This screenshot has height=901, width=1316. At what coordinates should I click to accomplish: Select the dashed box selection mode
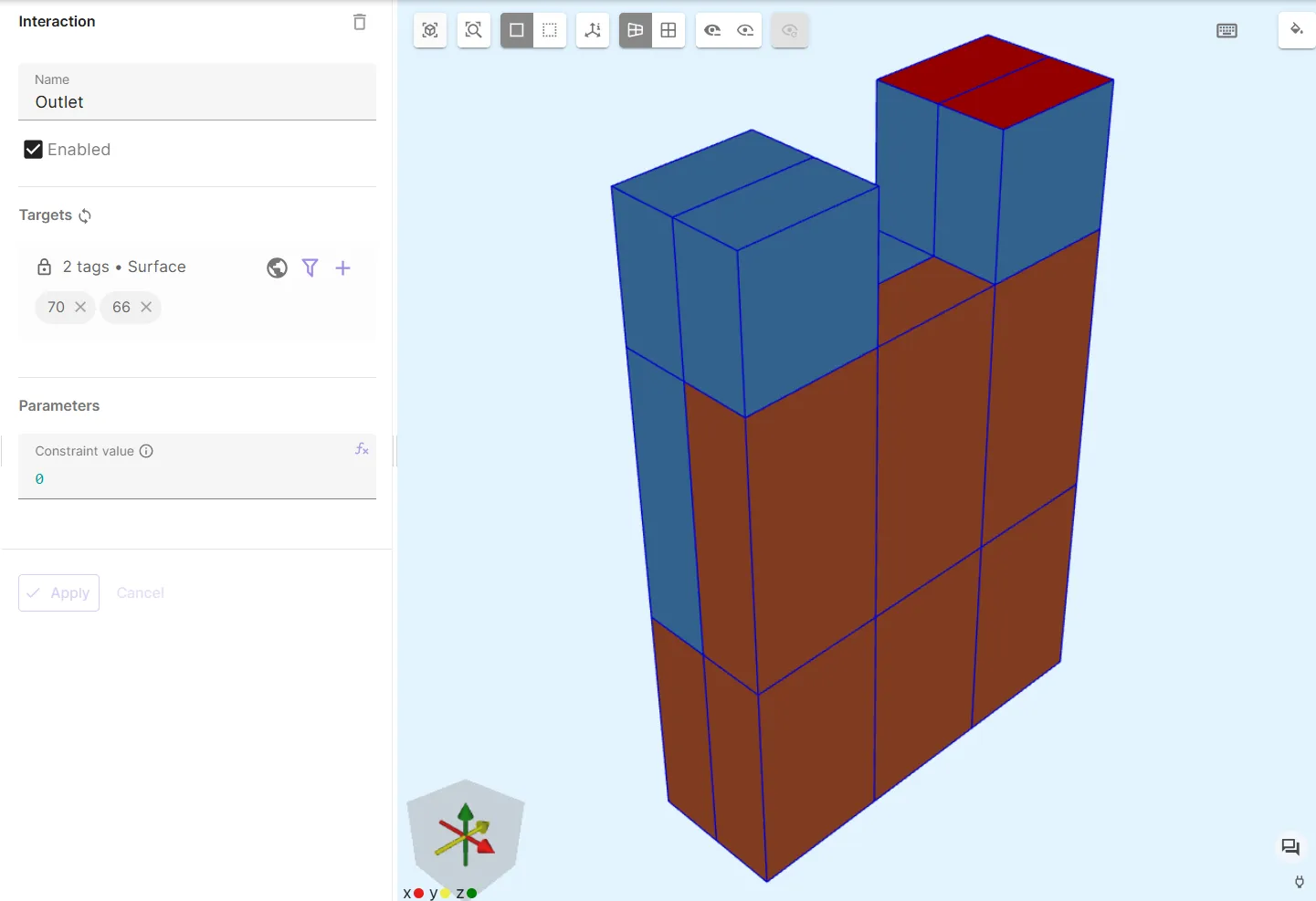[x=550, y=30]
